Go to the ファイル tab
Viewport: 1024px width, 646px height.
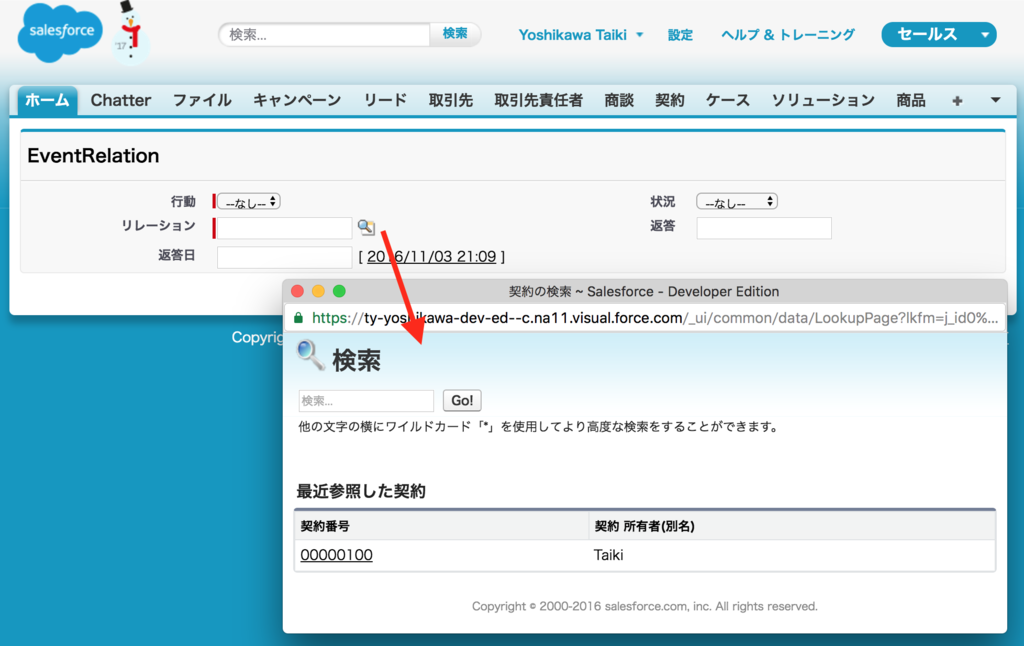202,101
